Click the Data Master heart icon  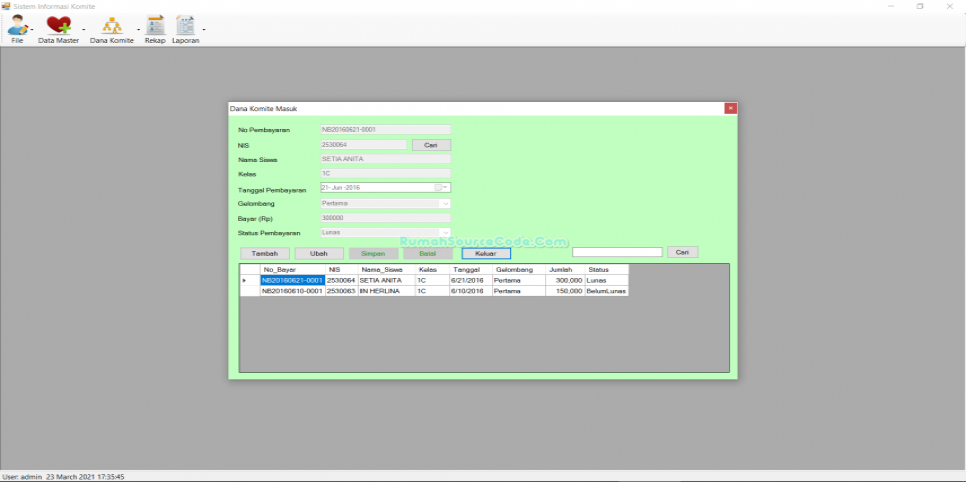pyautogui.click(x=58, y=26)
